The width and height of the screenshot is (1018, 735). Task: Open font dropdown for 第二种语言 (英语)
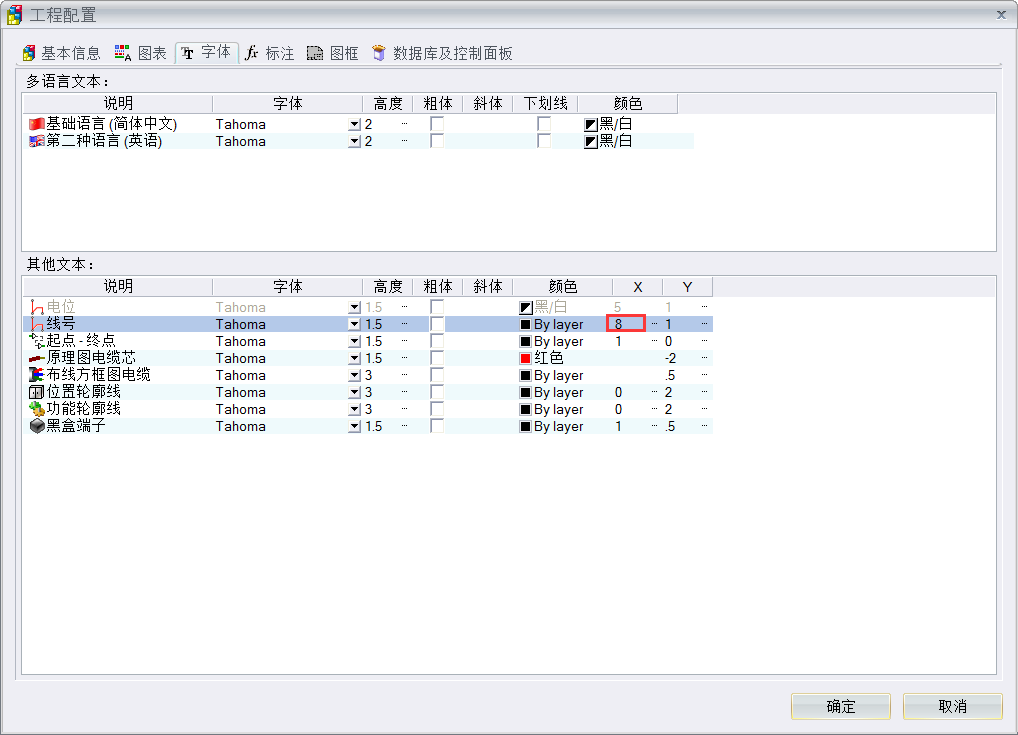354,141
